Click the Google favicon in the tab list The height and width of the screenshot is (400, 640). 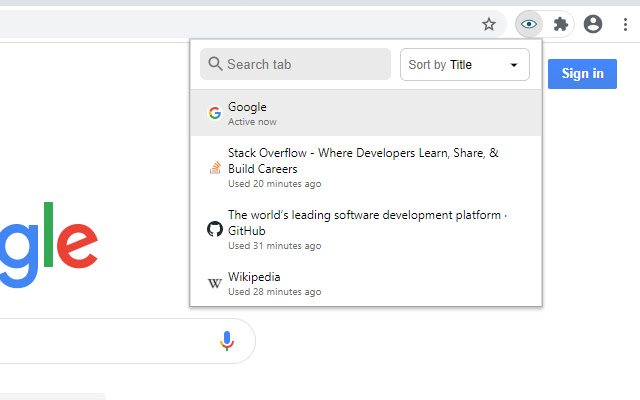[x=215, y=113]
